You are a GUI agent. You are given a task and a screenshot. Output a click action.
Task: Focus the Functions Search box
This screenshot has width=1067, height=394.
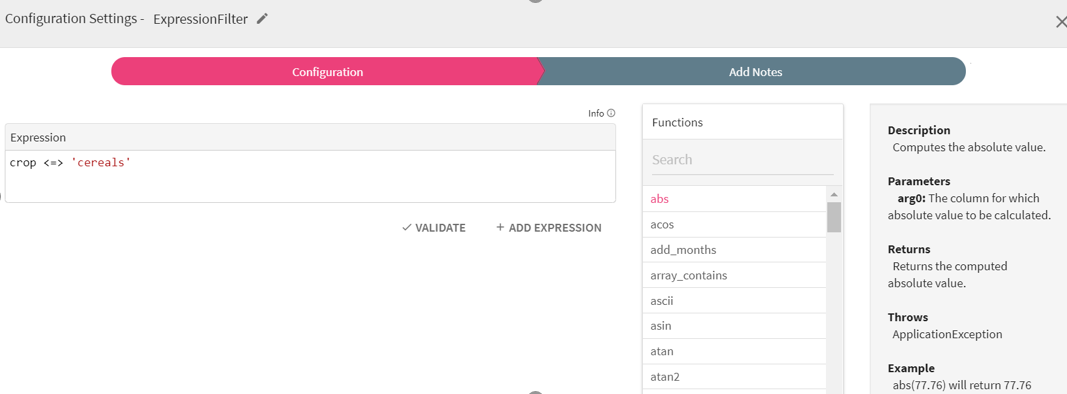click(x=742, y=160)
